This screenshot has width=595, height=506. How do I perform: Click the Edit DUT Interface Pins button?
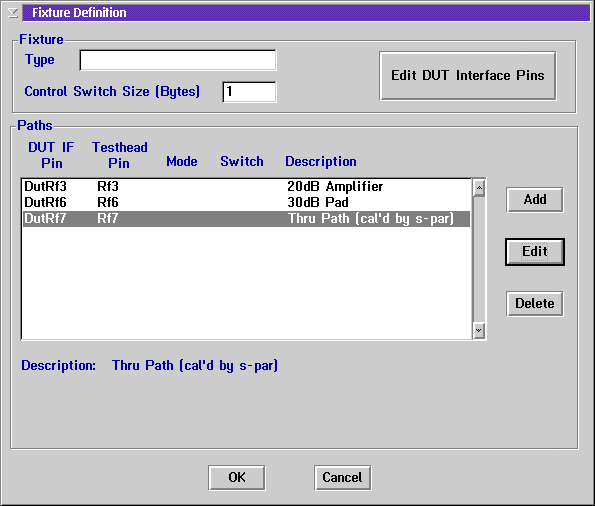pyautogui.click(x=468, y=76)
